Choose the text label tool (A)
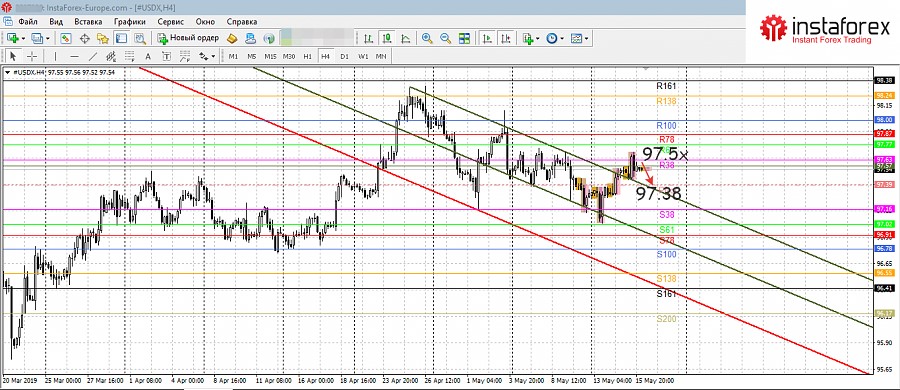The height and width of the screenshot is (390, 900). tap(148, 56)
